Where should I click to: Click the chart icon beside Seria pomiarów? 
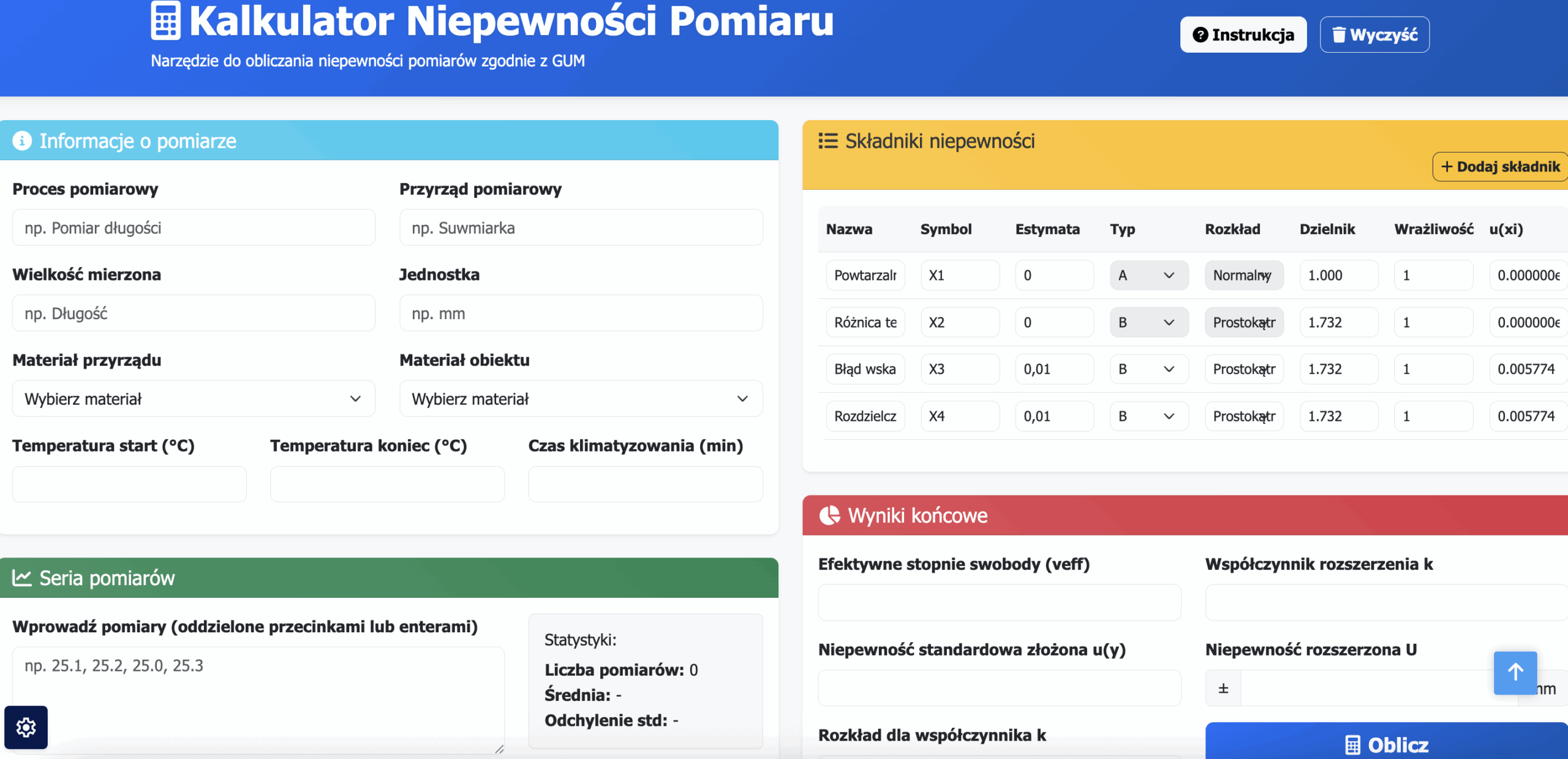coord(22,578)
